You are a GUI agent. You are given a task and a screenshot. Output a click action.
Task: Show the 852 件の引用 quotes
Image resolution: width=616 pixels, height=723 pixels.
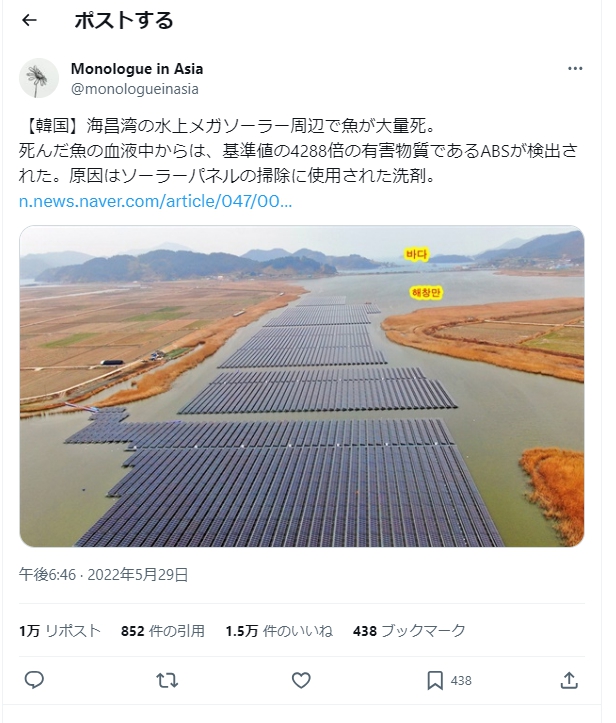coord(162,631)
